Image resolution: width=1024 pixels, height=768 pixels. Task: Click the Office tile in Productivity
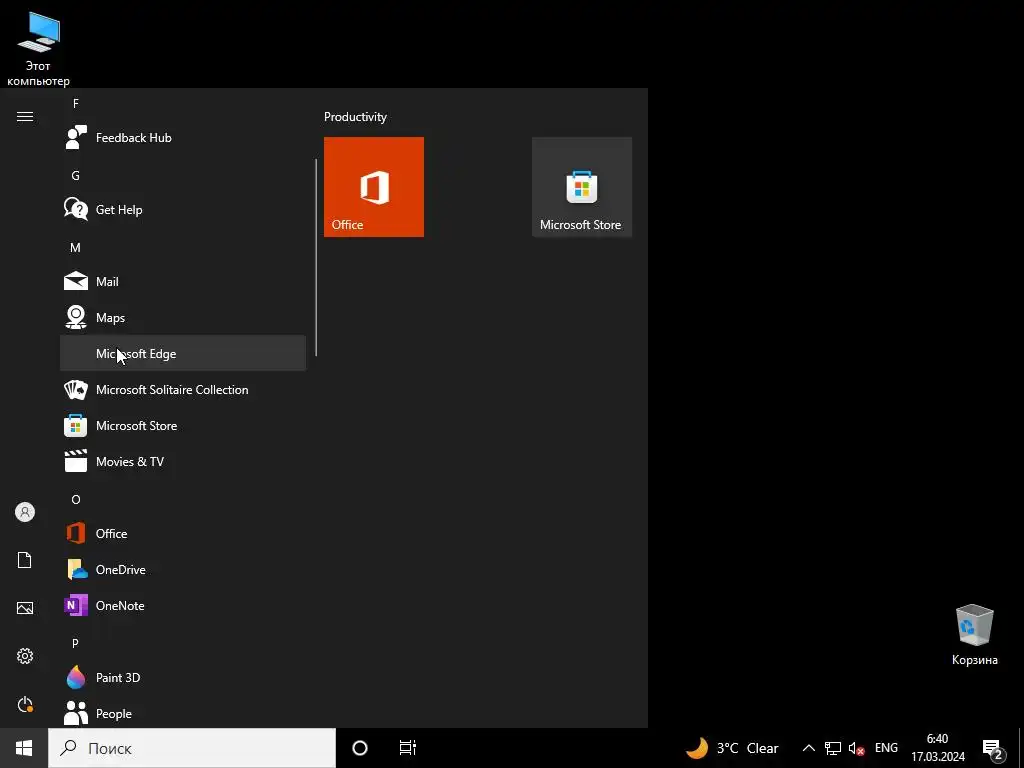tap(374, 187)
